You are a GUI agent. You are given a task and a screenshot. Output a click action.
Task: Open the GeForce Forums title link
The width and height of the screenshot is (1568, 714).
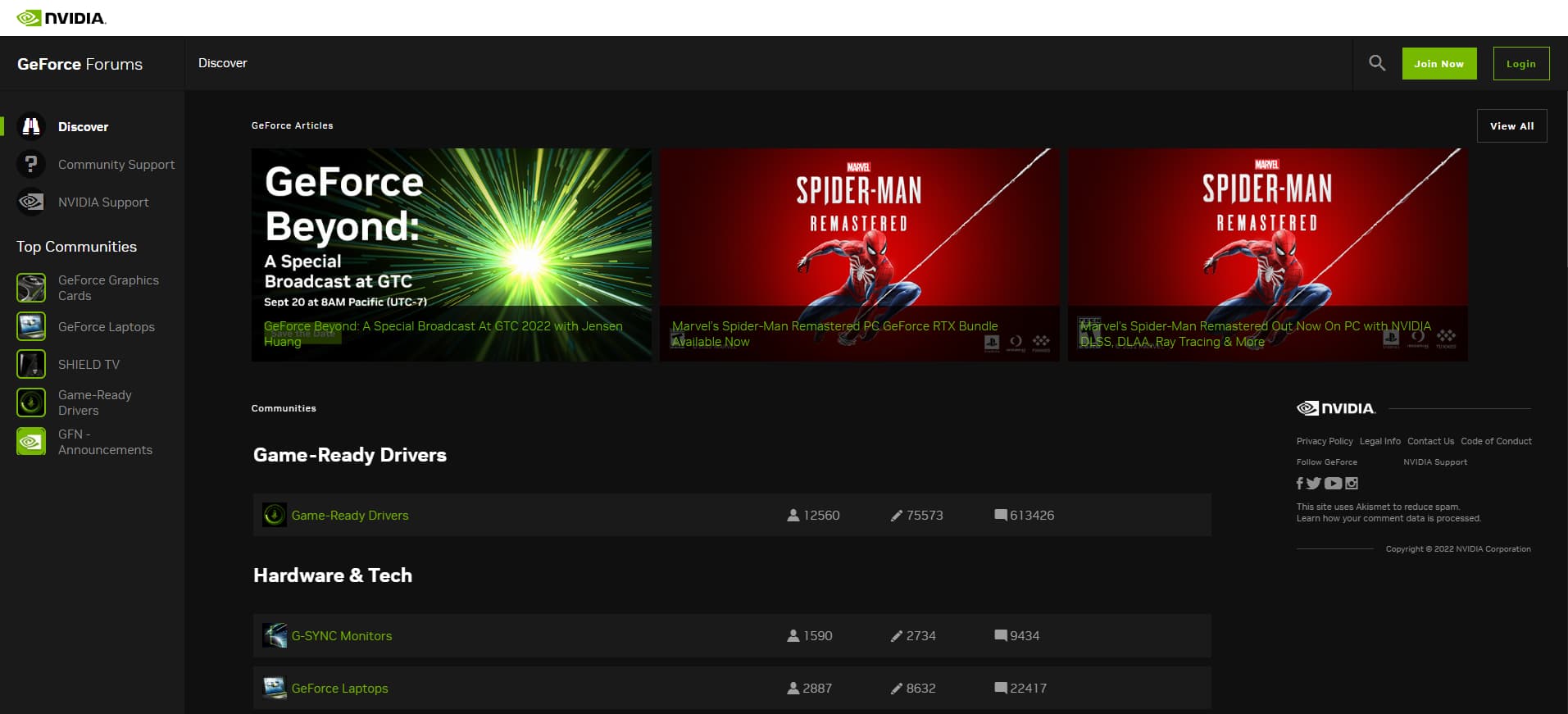pyautogui.click(x=80, y=64)
